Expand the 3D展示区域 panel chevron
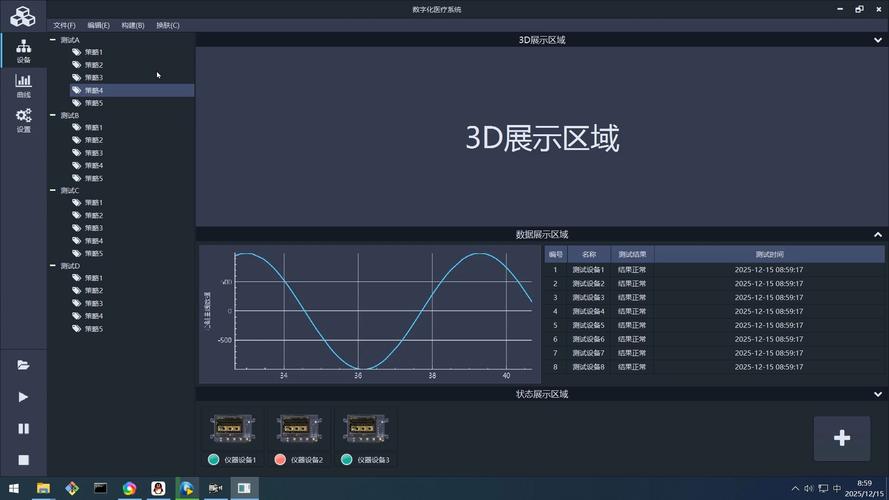 [878, 40]
